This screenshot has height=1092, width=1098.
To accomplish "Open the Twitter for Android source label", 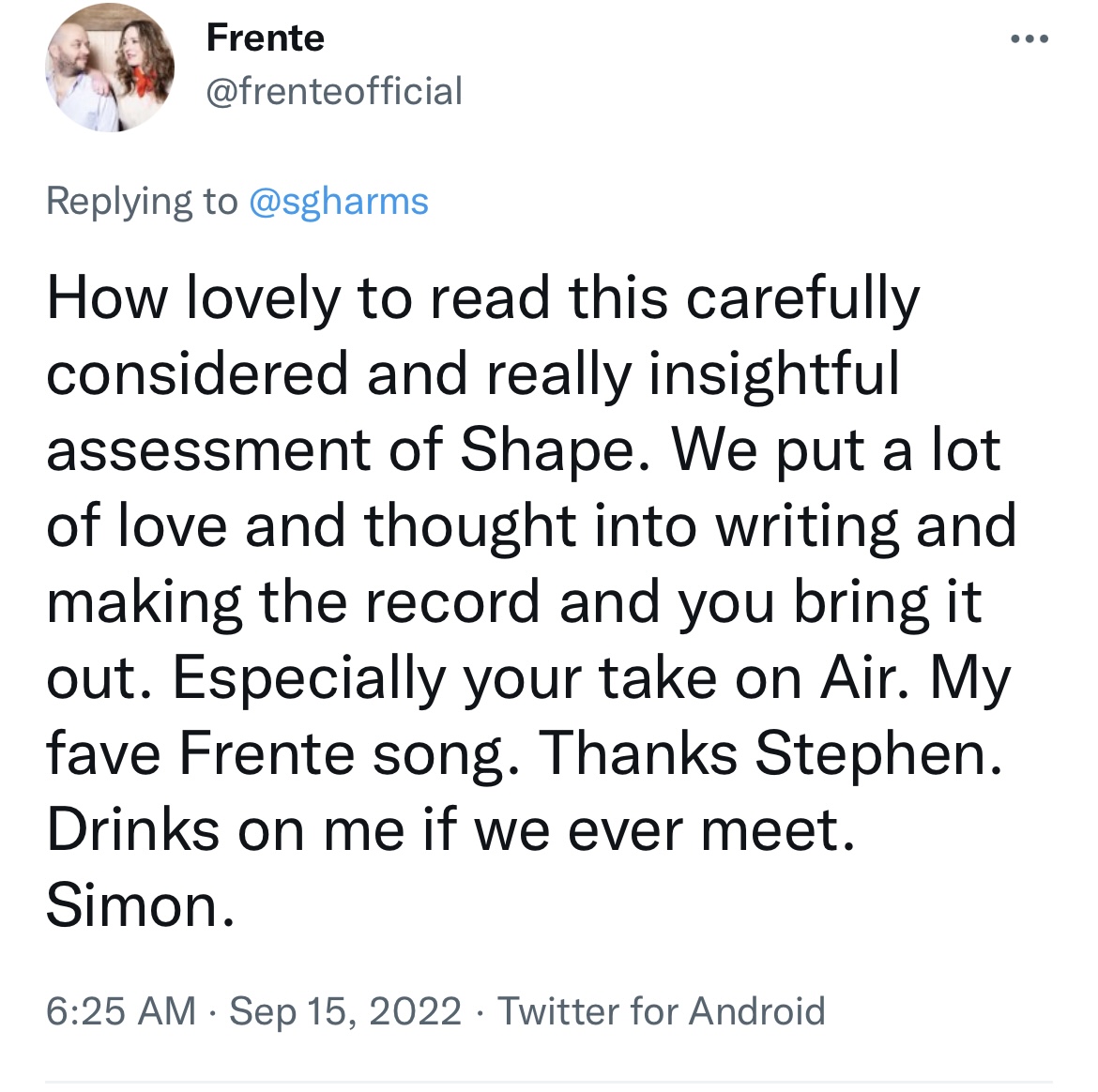I will (x=662, y=1011).
